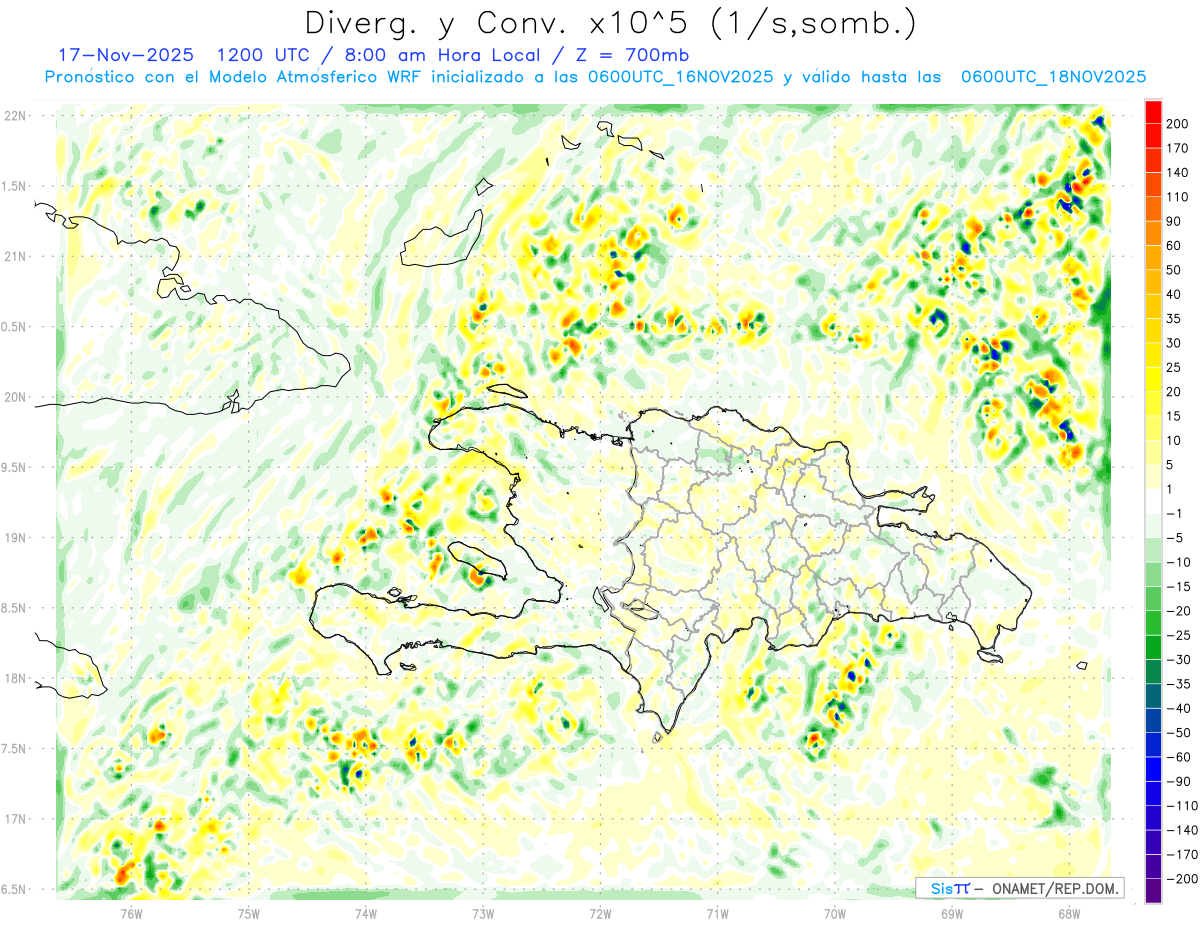Click the '-170' value on the colorbar
Viewport: 1200px width, 927px height.
tap(1181, 855)
